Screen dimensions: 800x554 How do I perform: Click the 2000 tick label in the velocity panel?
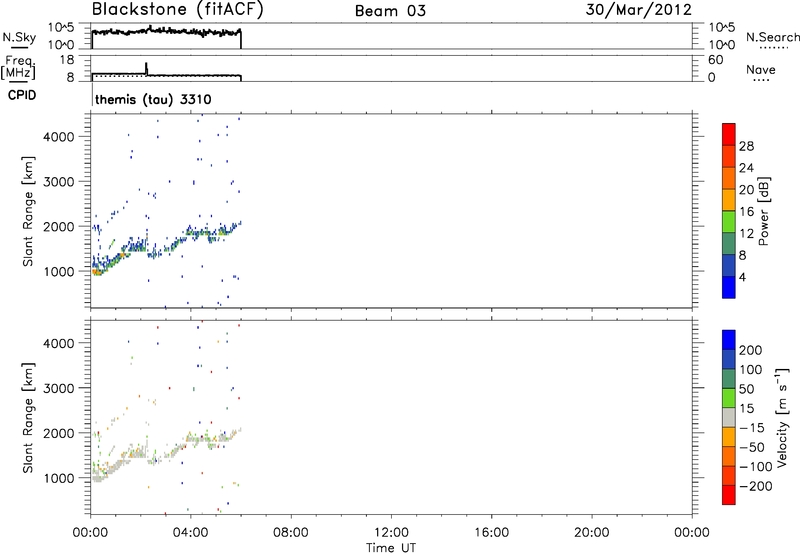[59, 433]
